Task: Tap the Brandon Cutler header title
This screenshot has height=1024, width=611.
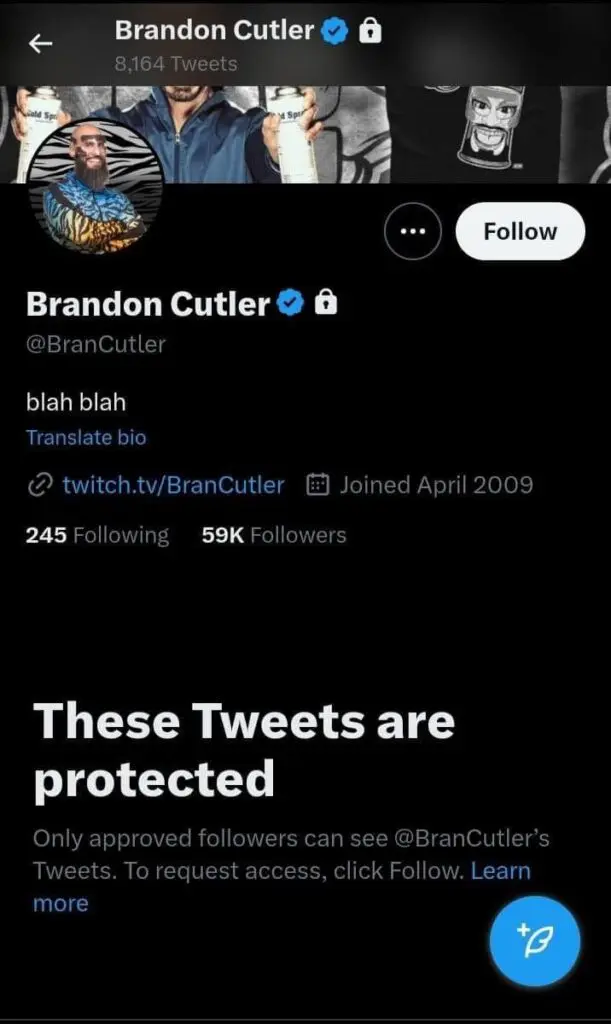Action: (214, 31)
